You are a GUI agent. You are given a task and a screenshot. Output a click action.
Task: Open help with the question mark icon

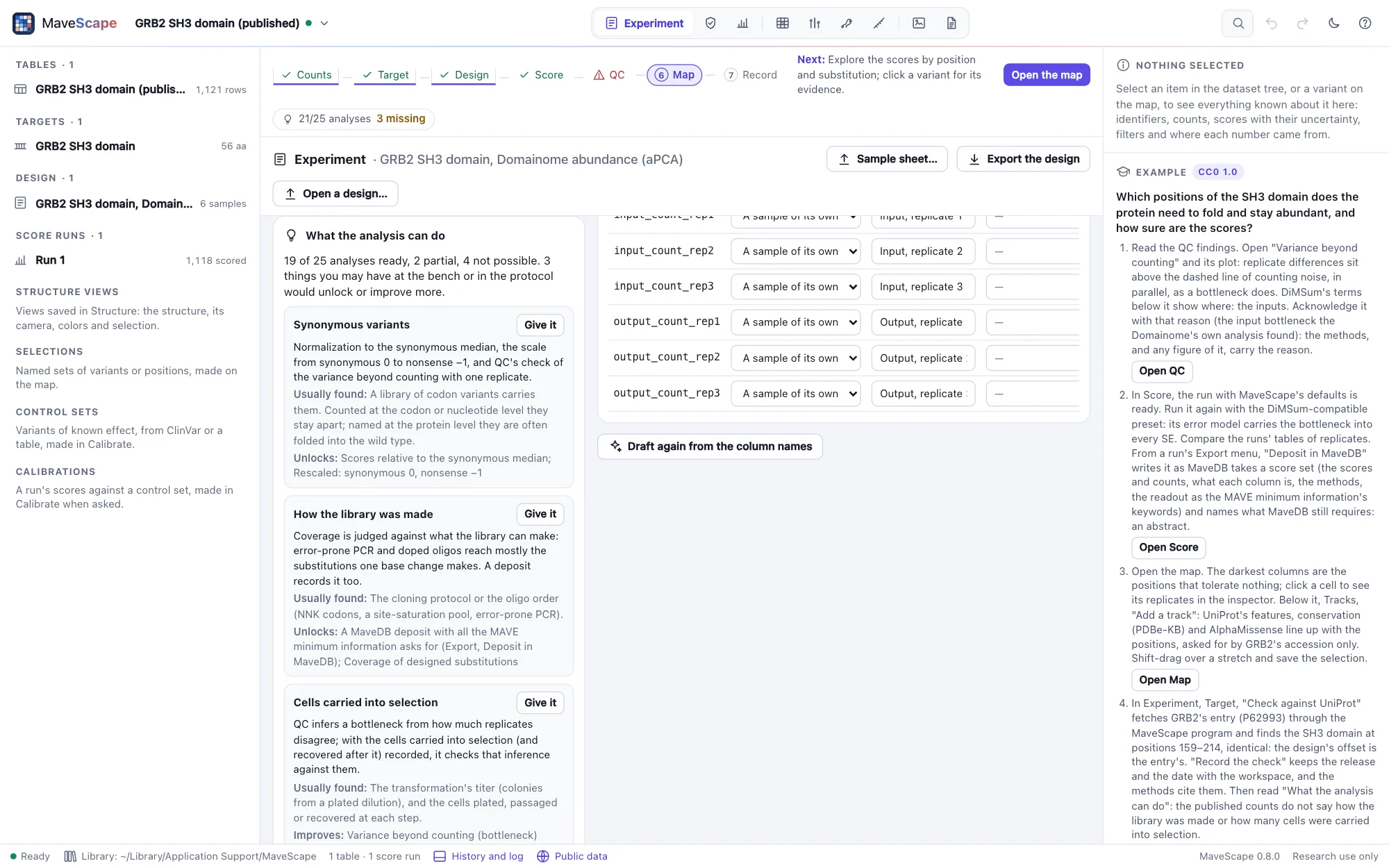point(1365,23)
